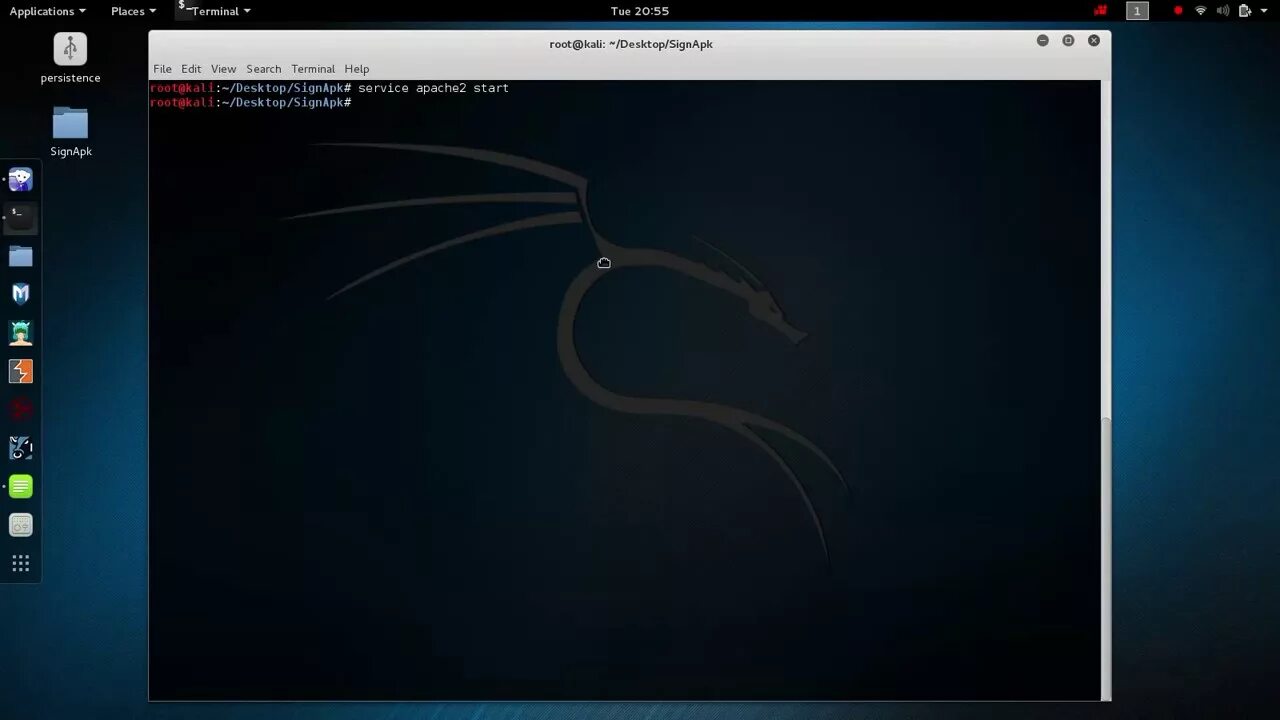Launch BeEF from the dock
1280x720 pixels.
point(21,448)
